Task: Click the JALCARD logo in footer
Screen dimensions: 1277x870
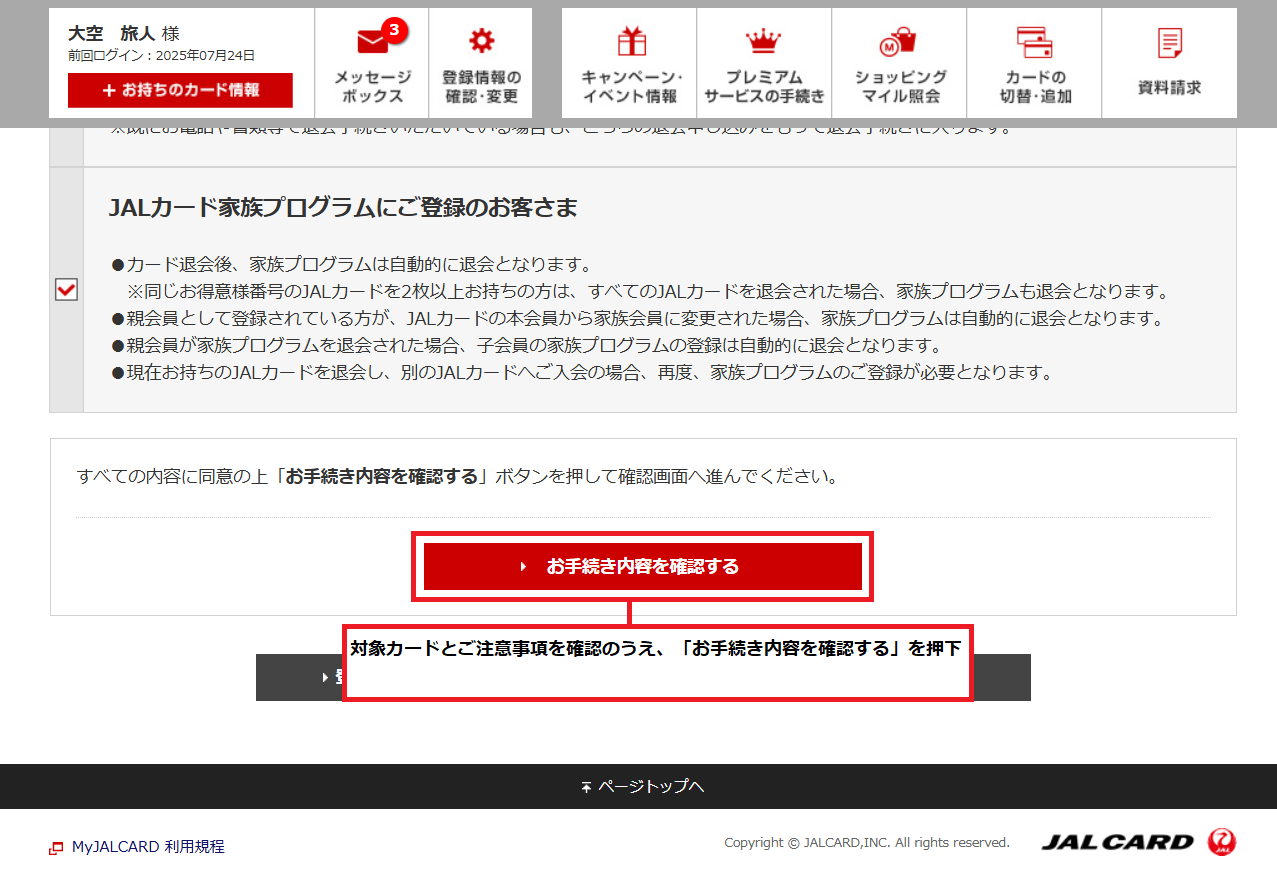Action: (x=1139, y=842)
